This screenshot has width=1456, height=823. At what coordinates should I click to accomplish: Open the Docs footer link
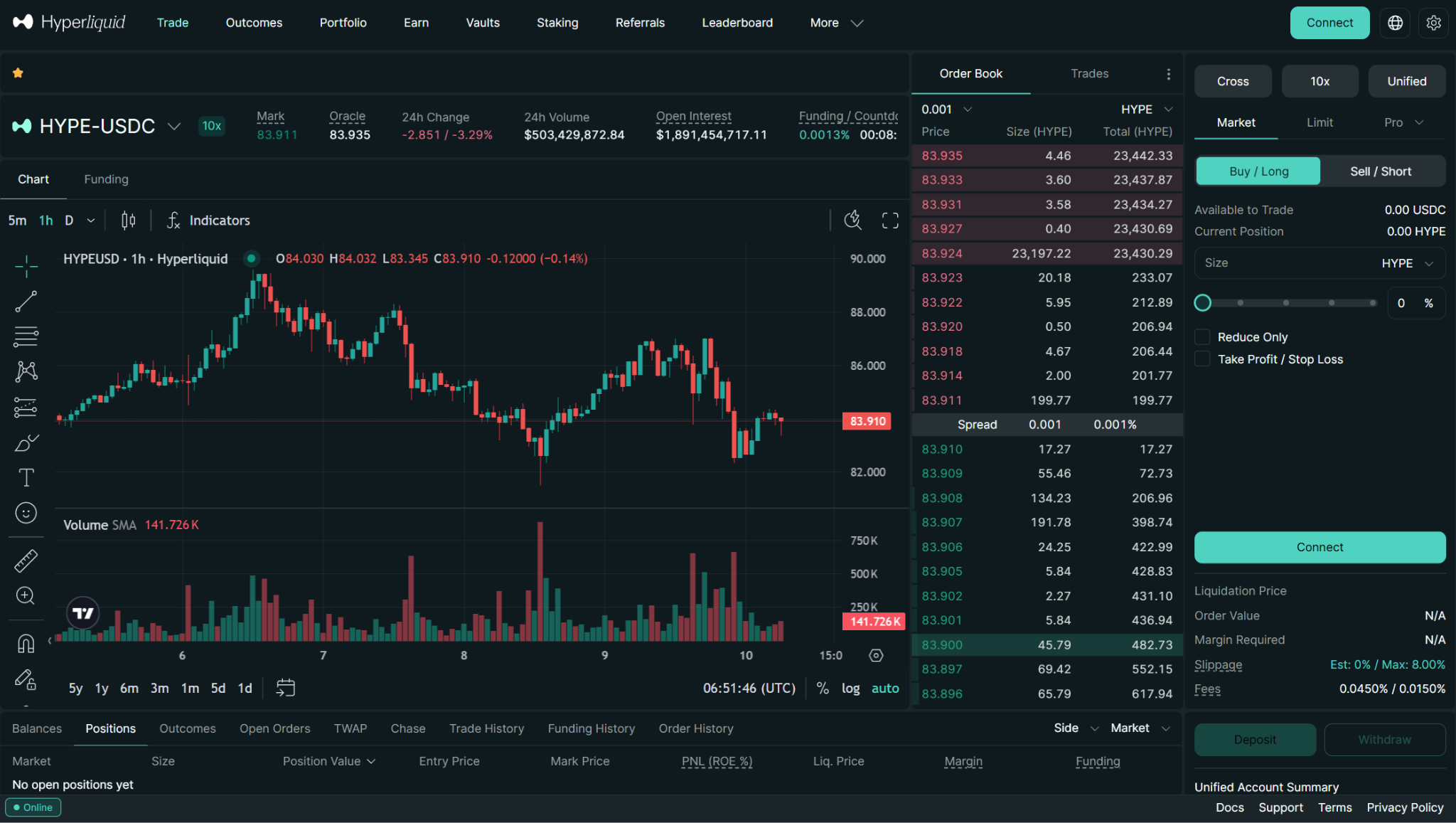[x=1229, y=807]
